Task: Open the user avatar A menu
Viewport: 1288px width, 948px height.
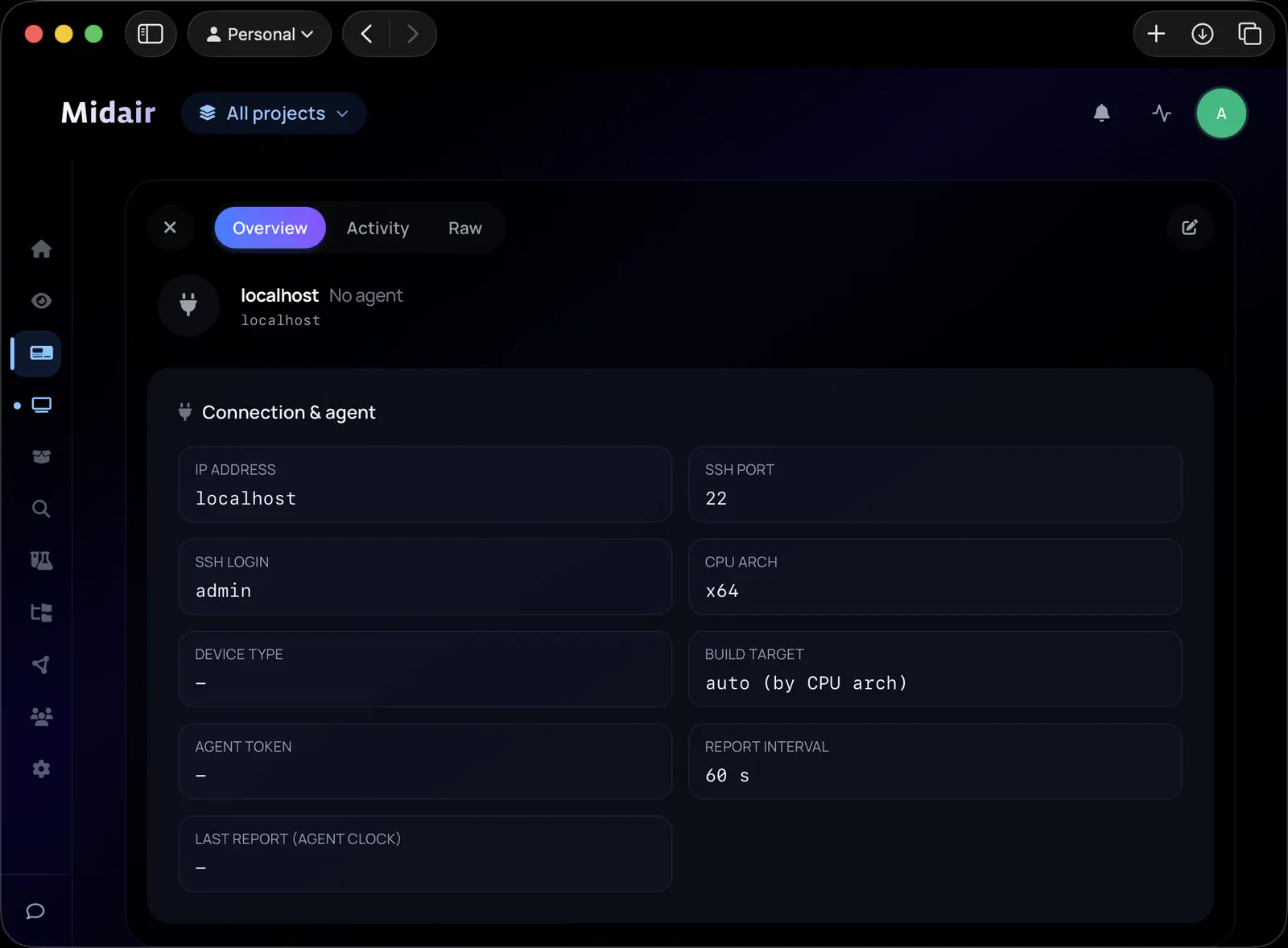Action: (1221, 113)
